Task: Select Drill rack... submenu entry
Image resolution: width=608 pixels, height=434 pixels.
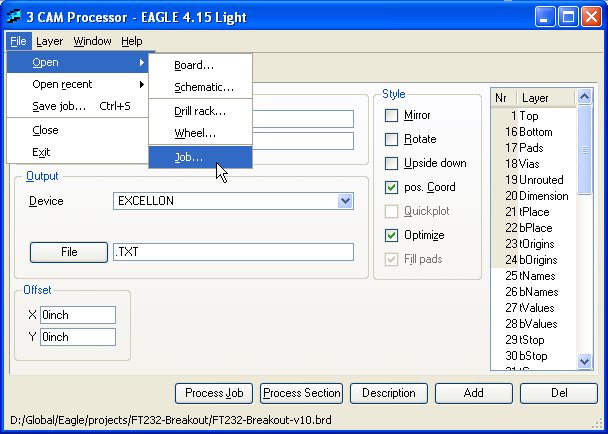Action: click(x=200, y=112)
